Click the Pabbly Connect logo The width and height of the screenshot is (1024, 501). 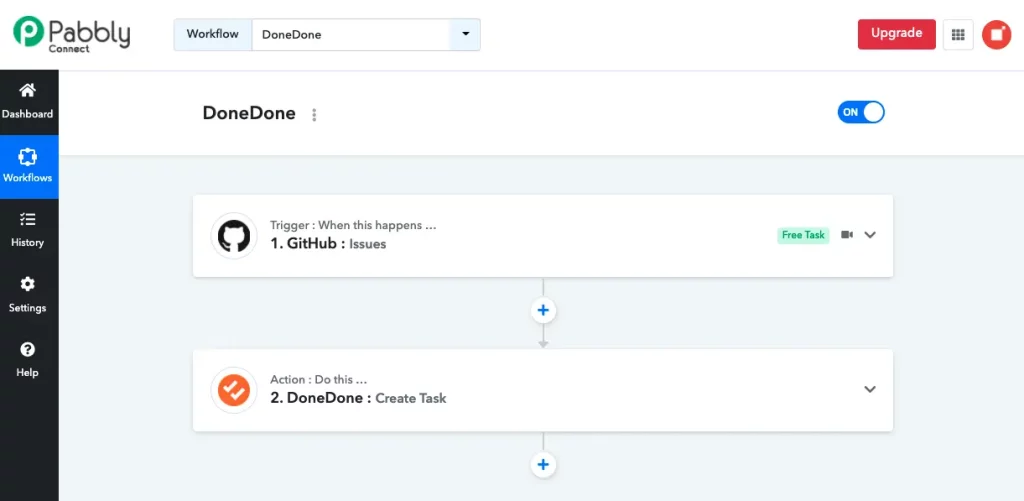72,33
